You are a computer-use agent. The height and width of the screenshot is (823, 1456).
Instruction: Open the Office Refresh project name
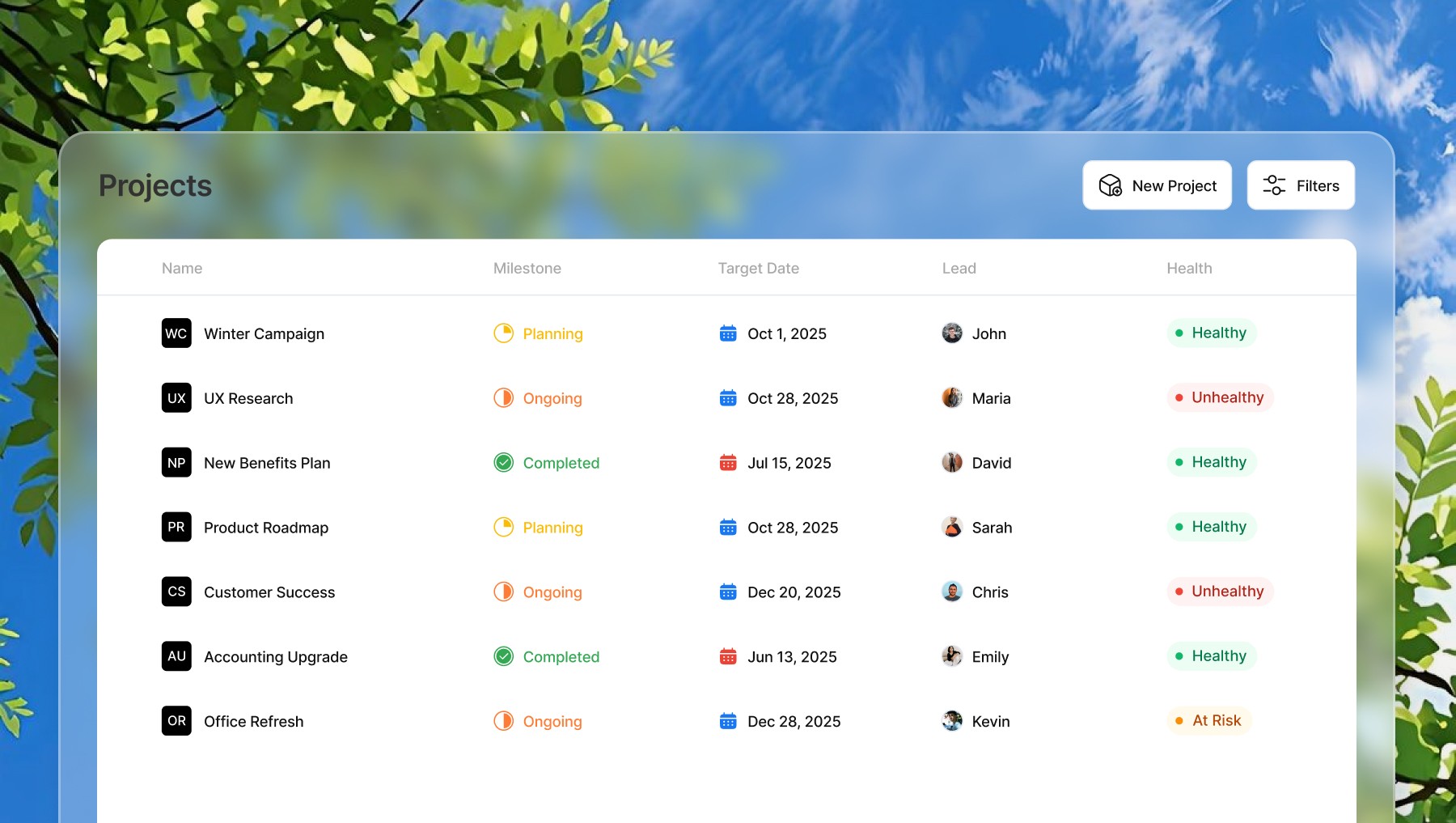(254, 721)
